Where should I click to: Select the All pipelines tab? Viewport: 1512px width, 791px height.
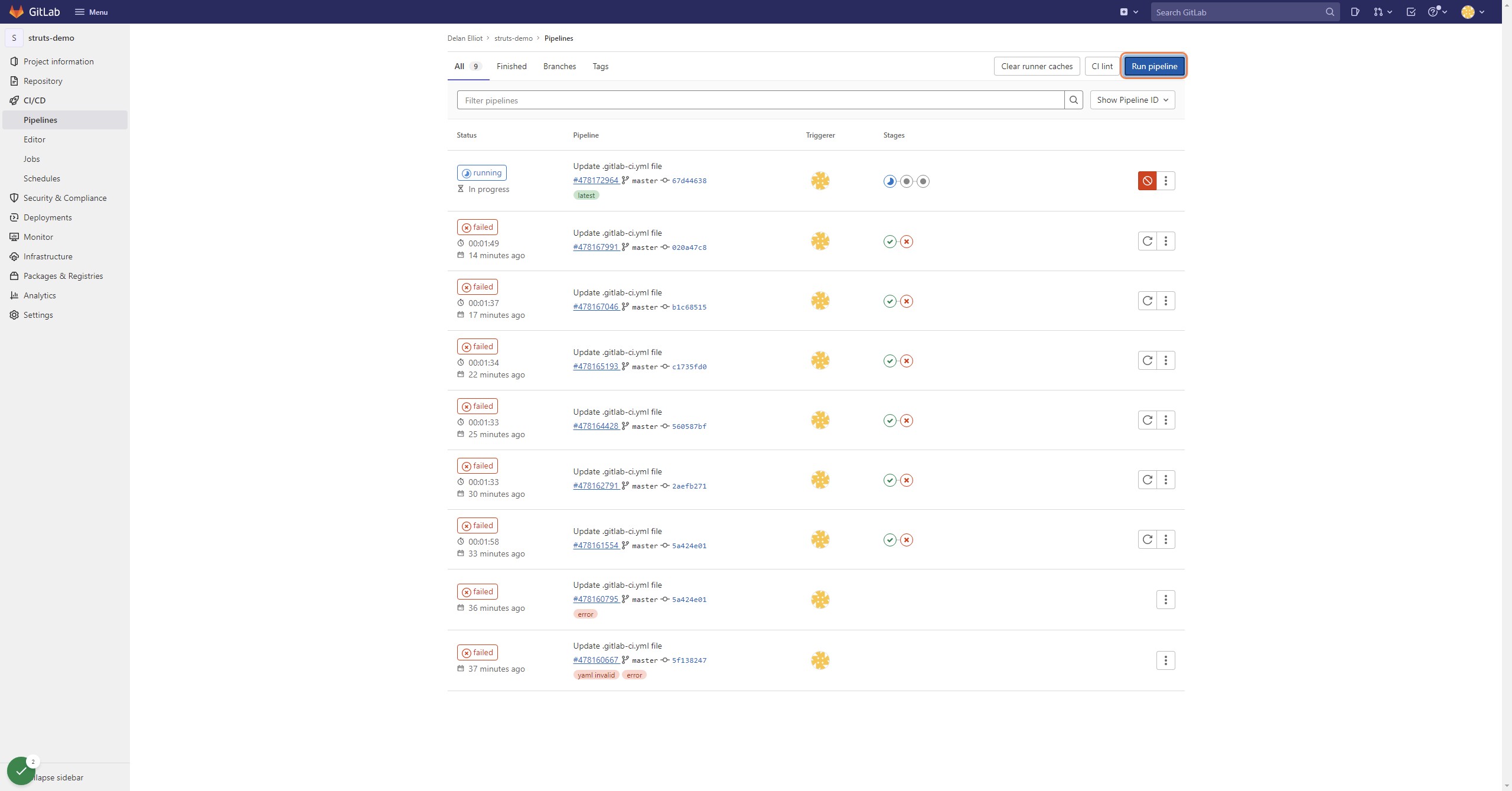468,66
